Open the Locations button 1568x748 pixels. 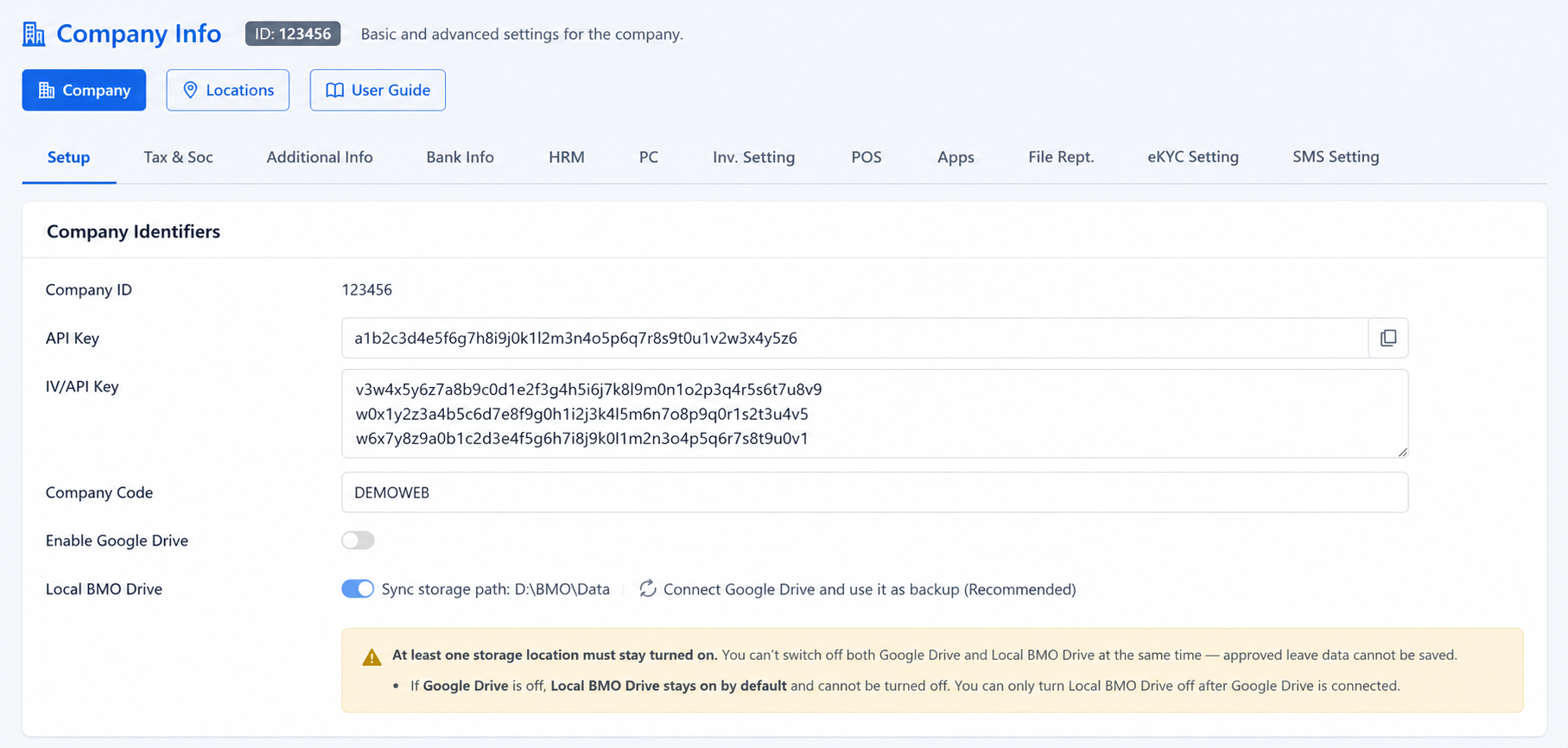[228, 90]
